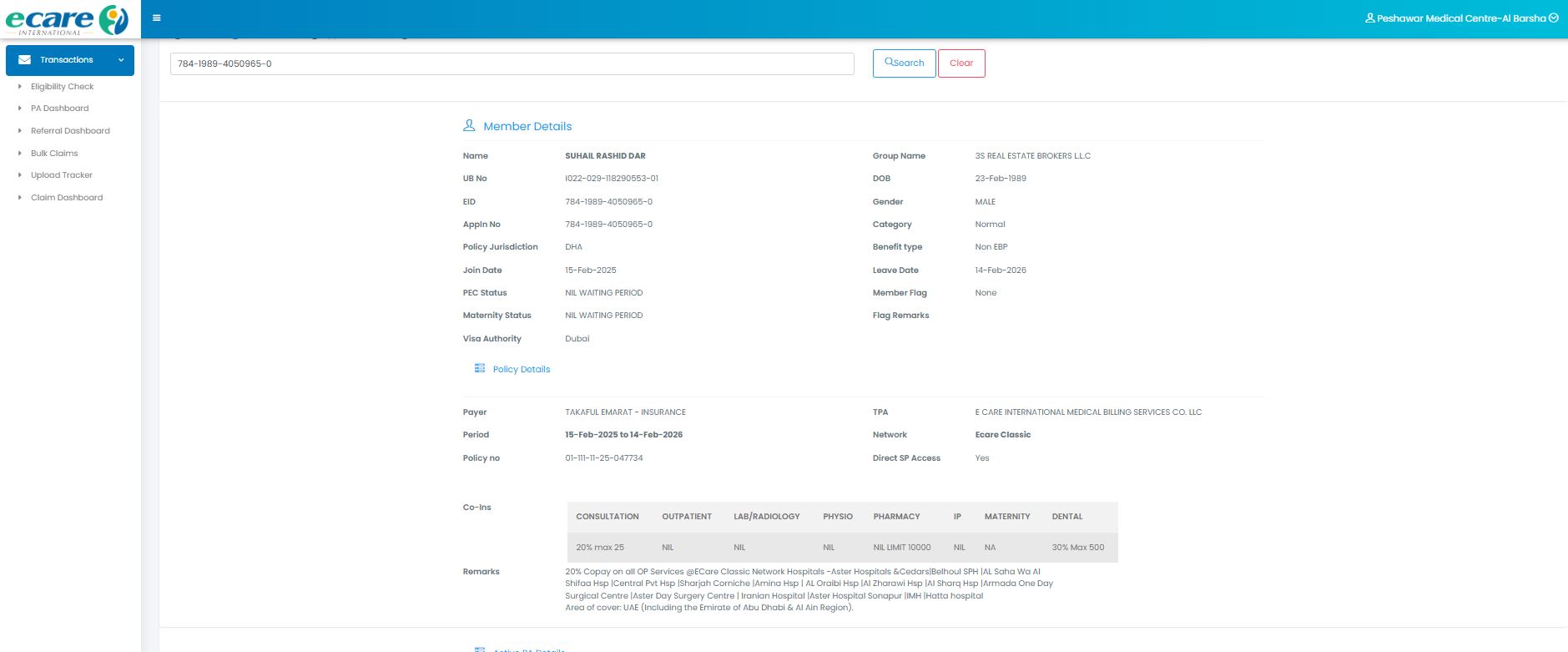Click the hamburger menu icon in header

(x=157, y=18)
